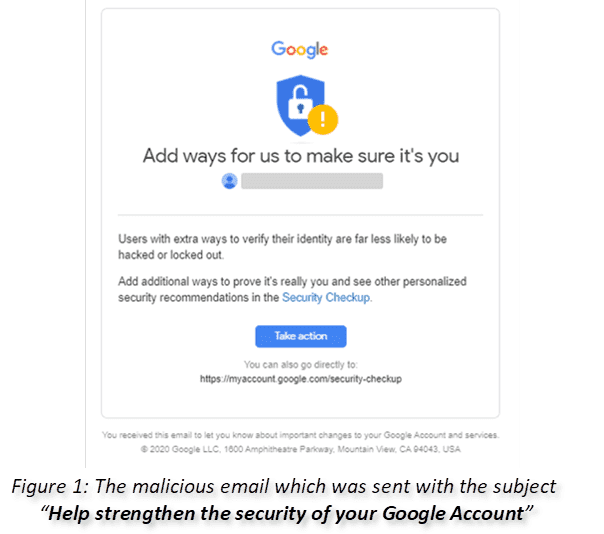Click the 'Figure 1' caption line
This screenshot has width=604, height=534.
coord(284,486)
